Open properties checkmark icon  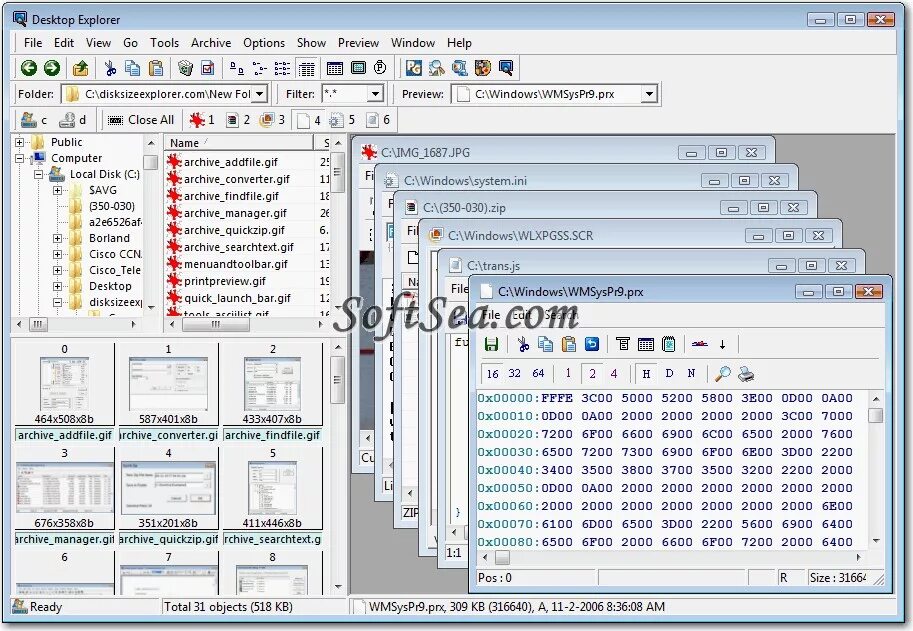[x=208, y=68]
